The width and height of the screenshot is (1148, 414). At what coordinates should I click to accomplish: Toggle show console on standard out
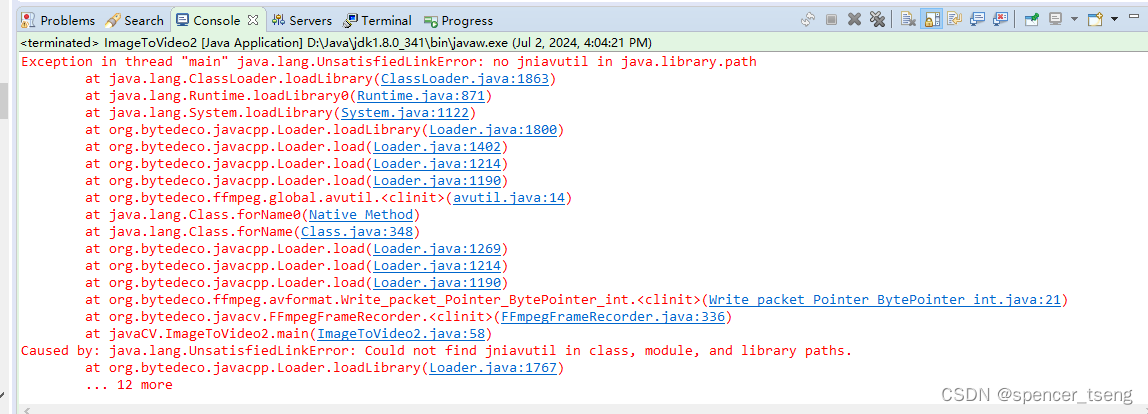click(x=978, y=19)
